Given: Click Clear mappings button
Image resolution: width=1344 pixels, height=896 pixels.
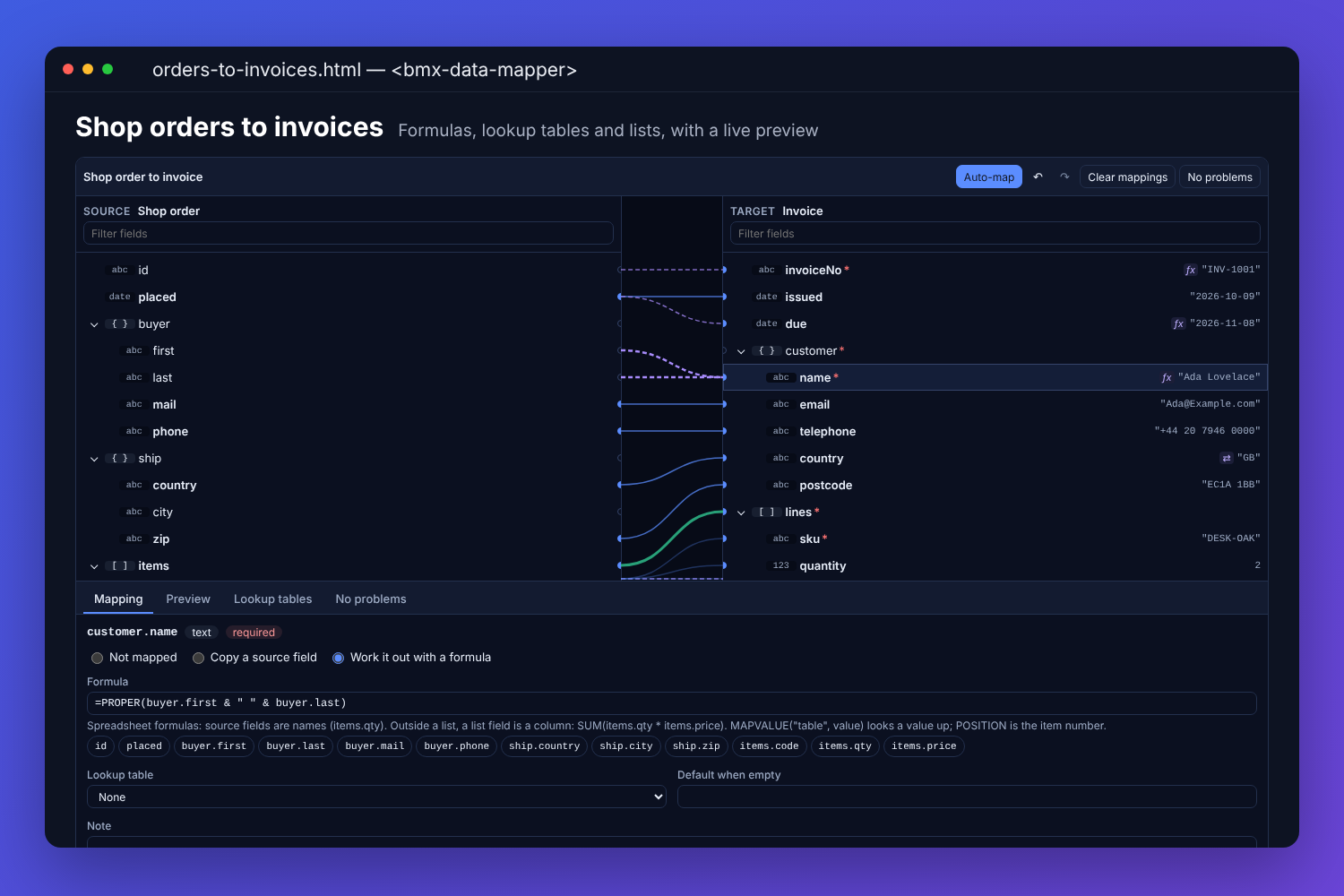Looking at the screenshot, I should [1128, 177].
